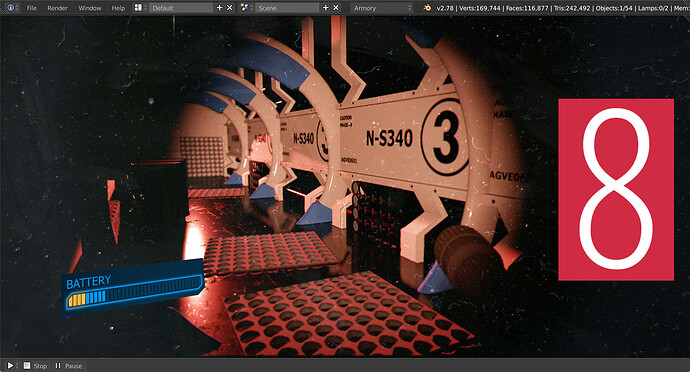Click the Info editor type icon
This screenshot has height=372, width=690.
(x=10, y=7)
